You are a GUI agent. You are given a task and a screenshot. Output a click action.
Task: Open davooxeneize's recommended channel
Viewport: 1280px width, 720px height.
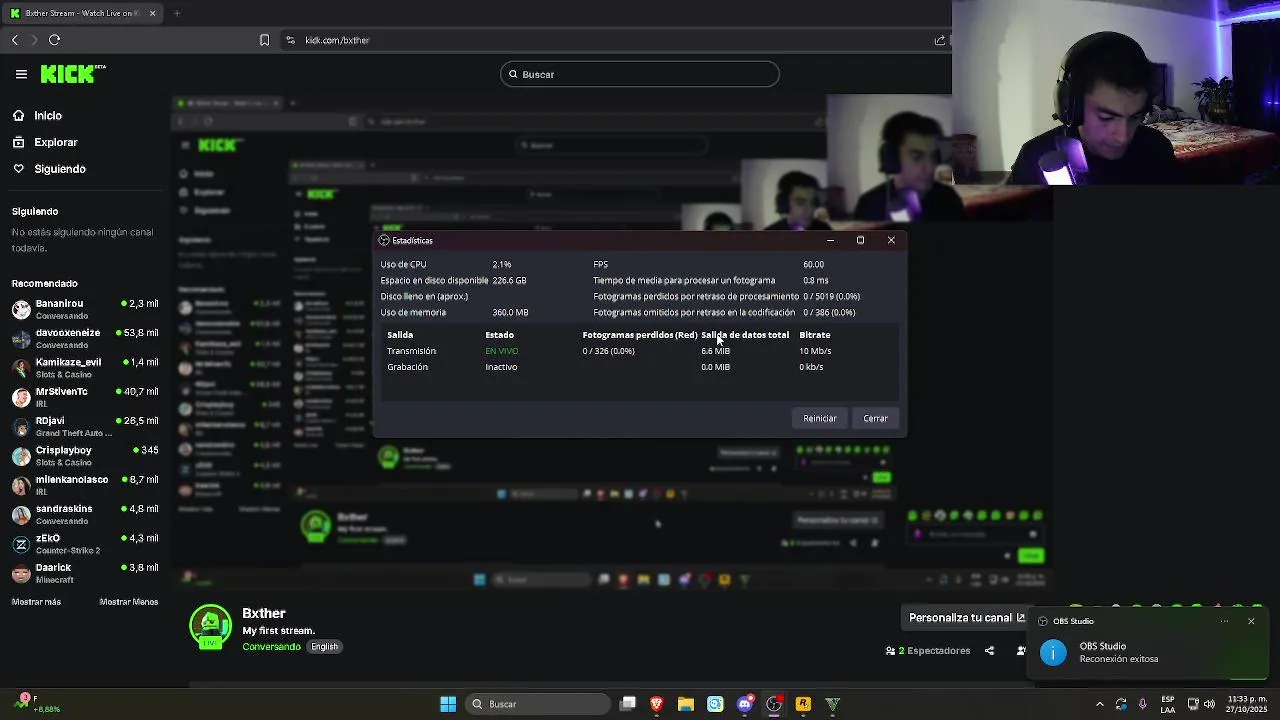(85, 338)
